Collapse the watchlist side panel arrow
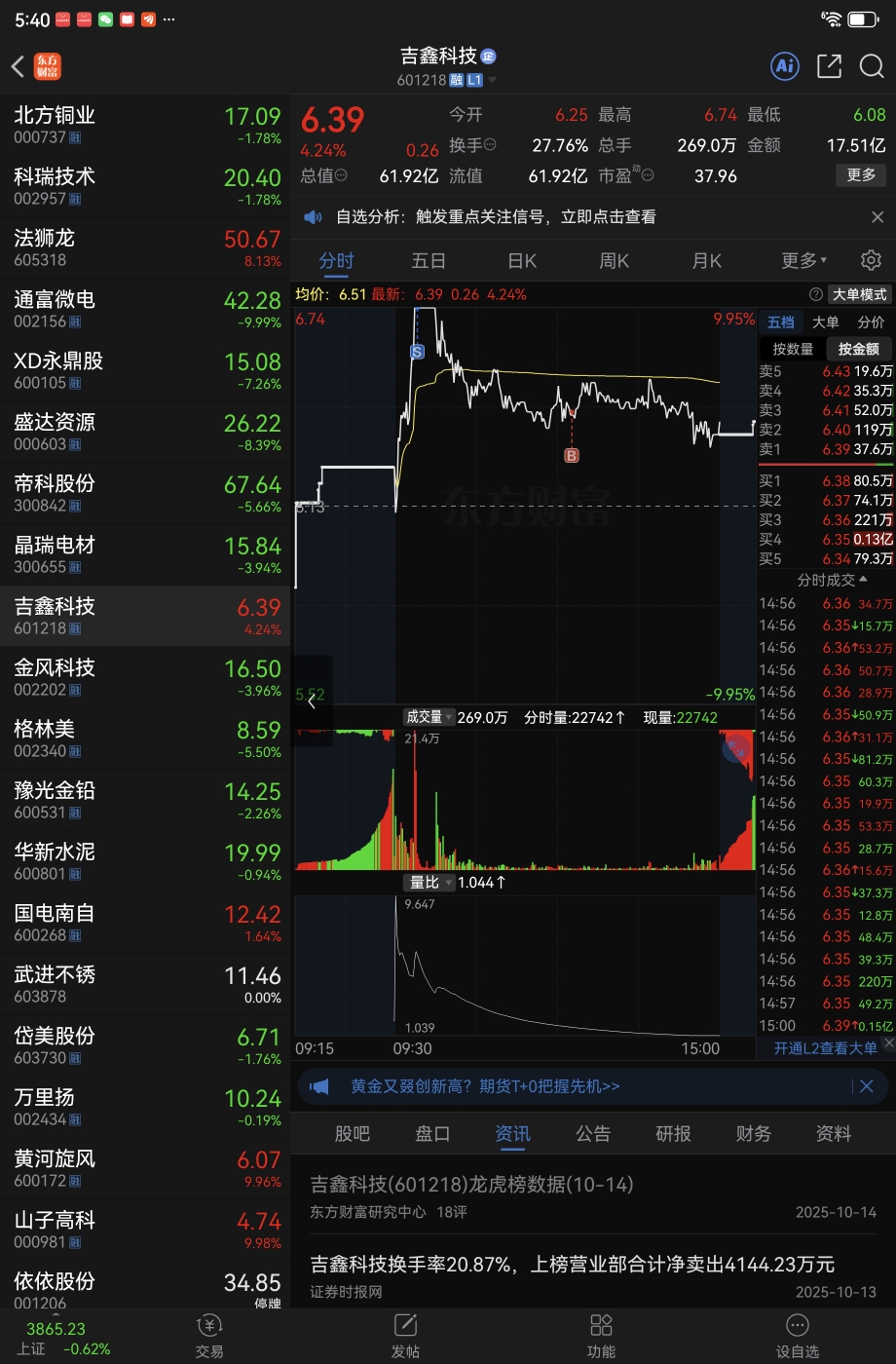 [312, 700]
